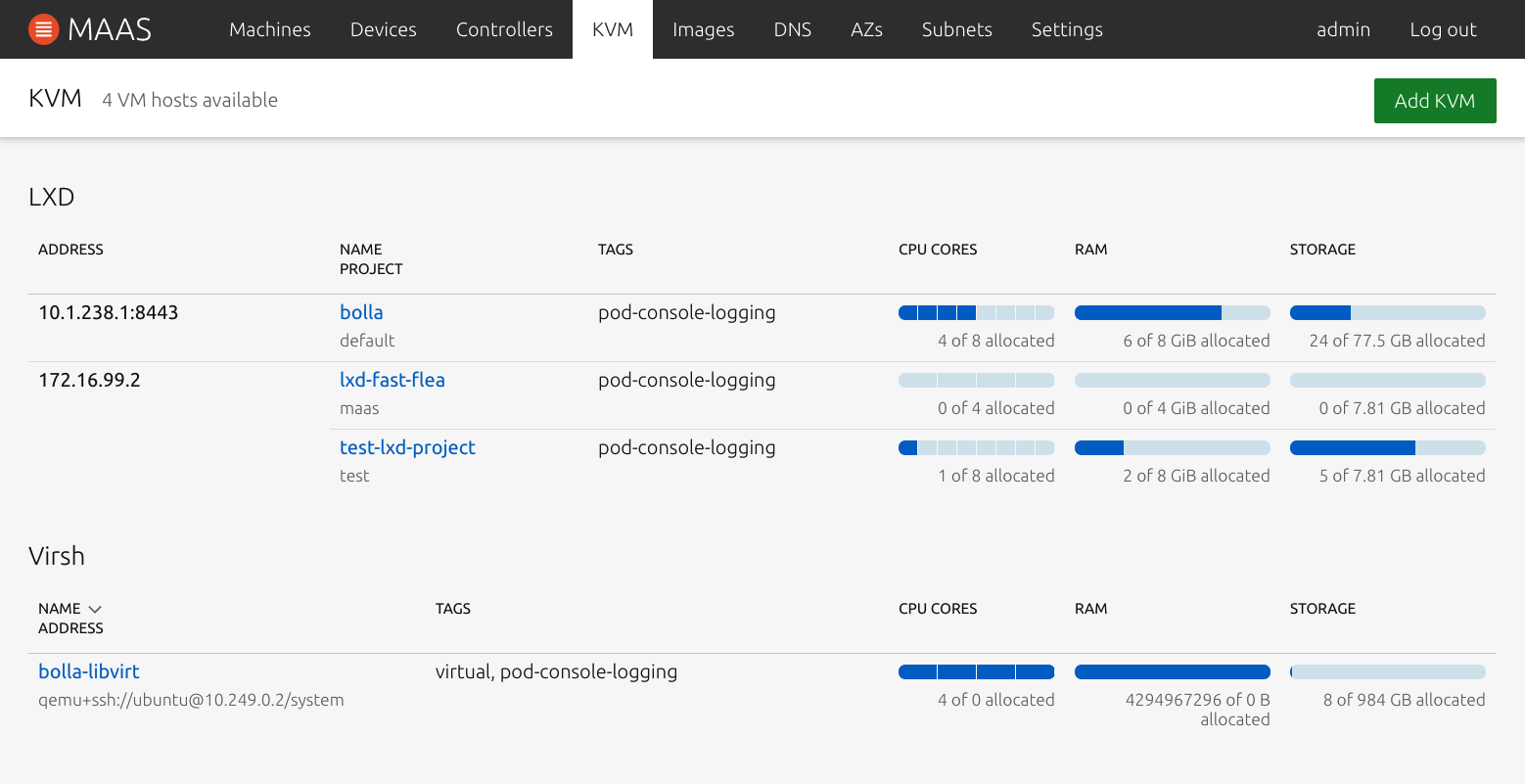This screenshot has height=784, width=1525.
Task: Click bolla's CPU cores usage bar
Action: coord(976,313)
